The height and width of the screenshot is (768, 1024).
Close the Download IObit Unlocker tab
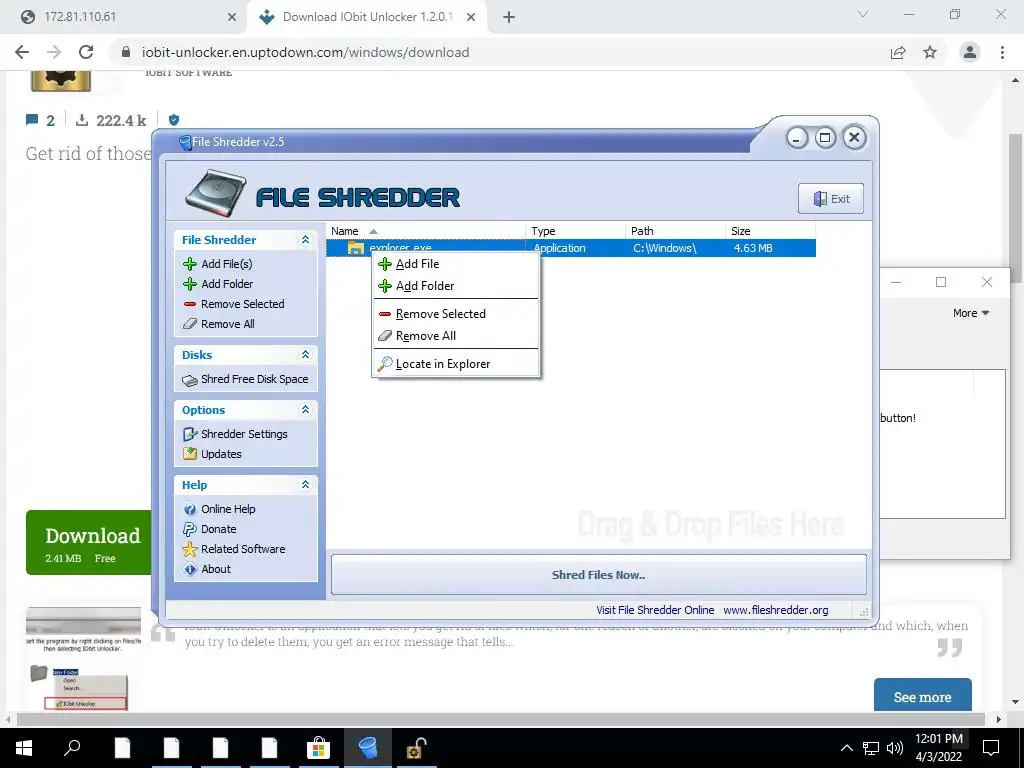[471, 18]
